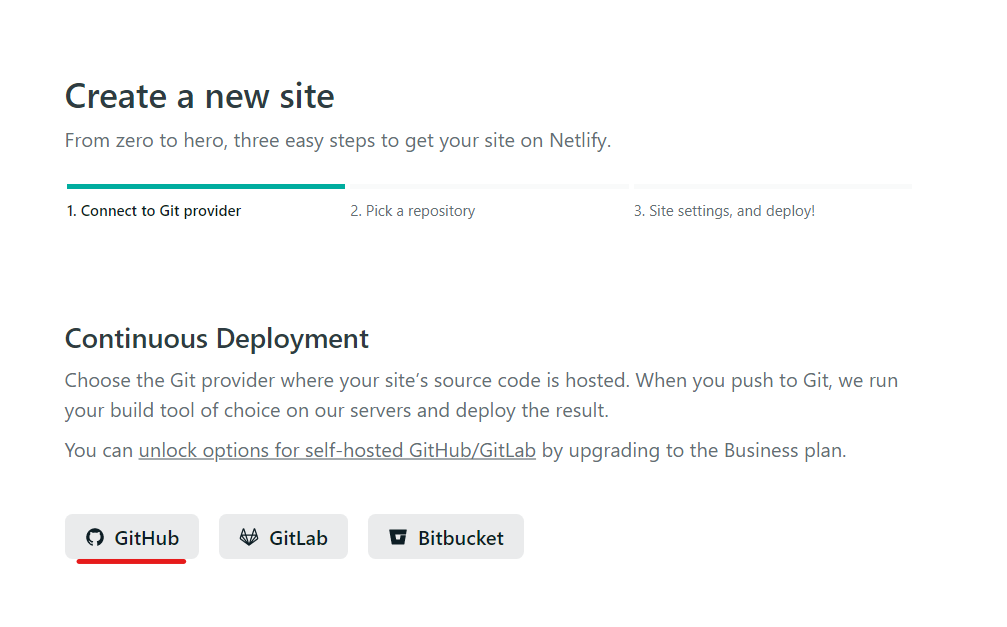The width and height of the screenshot is (1007, 627).
Task: Connect using the GitHub button label
Action: pos(146,538)
